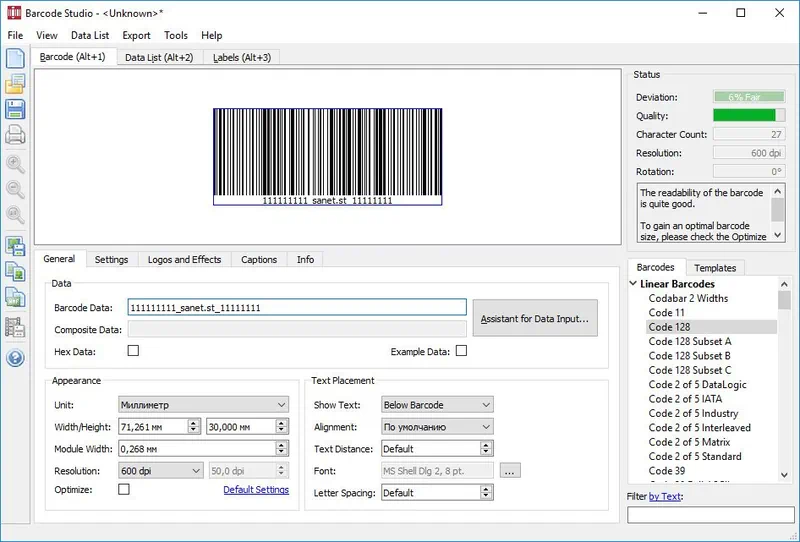Click the zoom in magnifier icon
Image resolution: width=800 pixels, height=542 pixels.
tap(15, 165)
